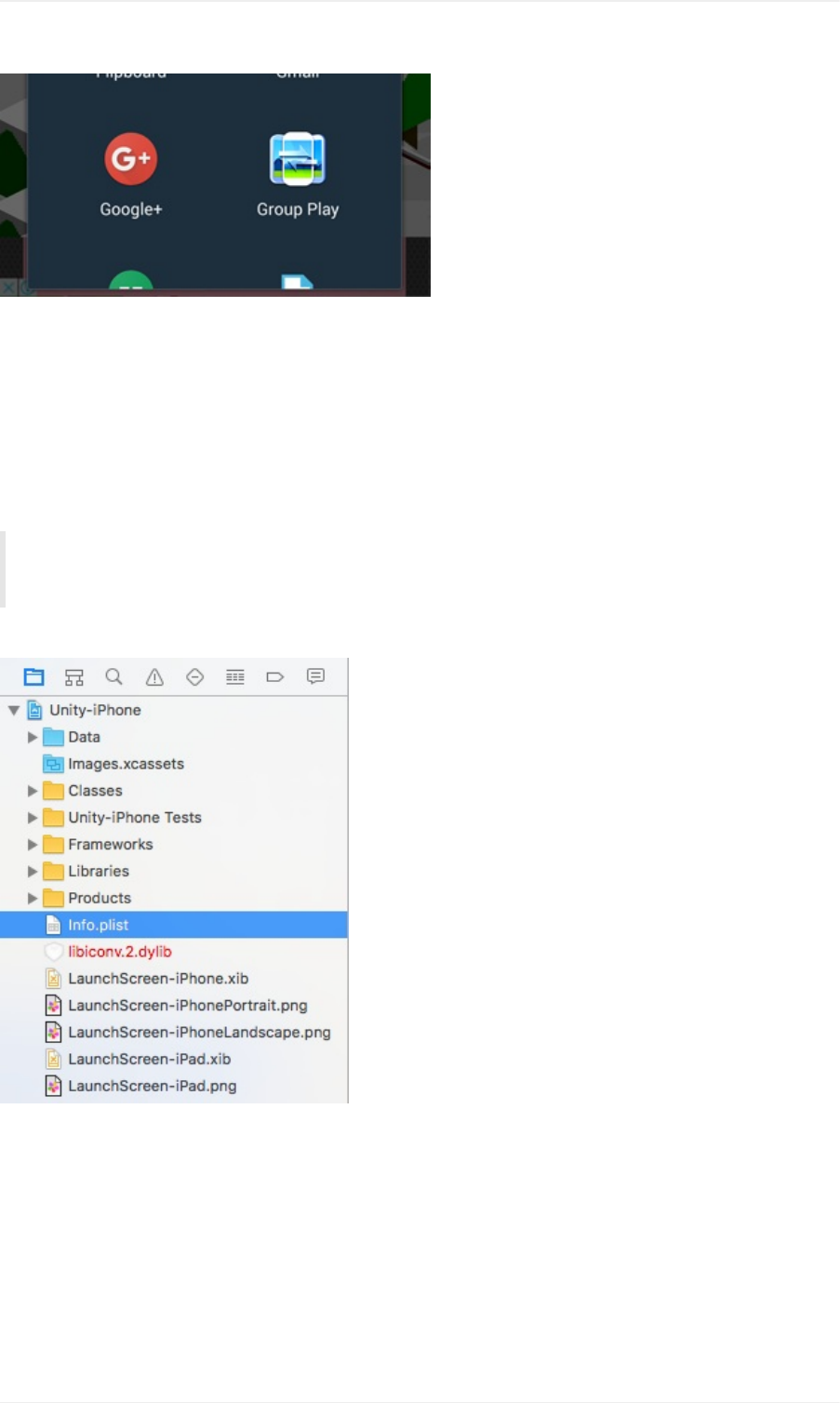
Task: Show the Report navigator speech-bubble icon
Action: 316,676
